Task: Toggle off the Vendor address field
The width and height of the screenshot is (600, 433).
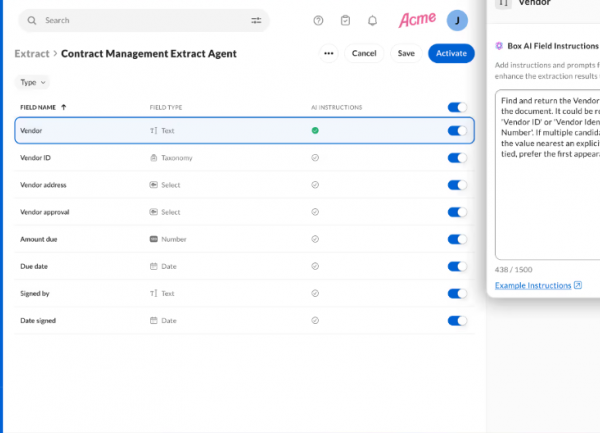Action: click(x=457, y=185)
